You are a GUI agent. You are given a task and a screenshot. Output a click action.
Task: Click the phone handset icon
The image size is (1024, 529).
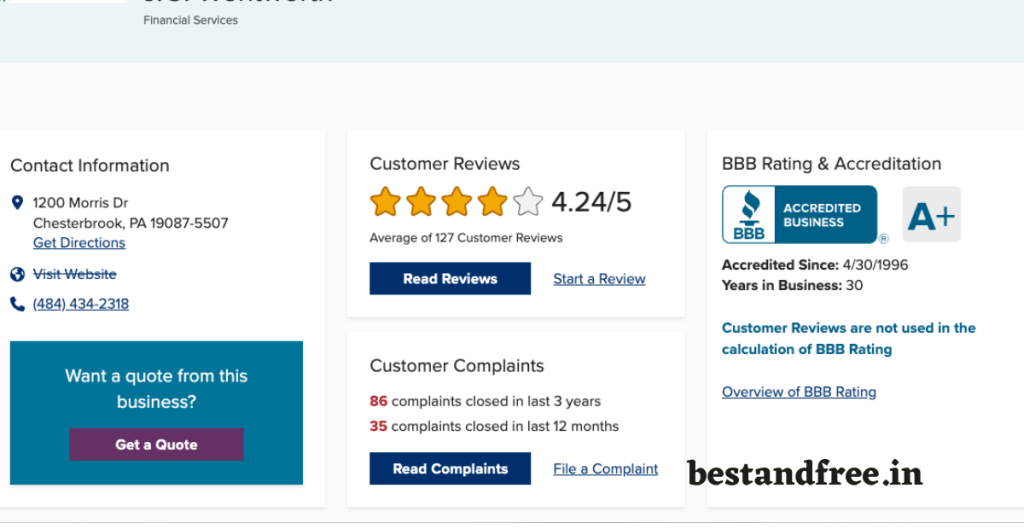pyautogui.click(x=18, y=304)
